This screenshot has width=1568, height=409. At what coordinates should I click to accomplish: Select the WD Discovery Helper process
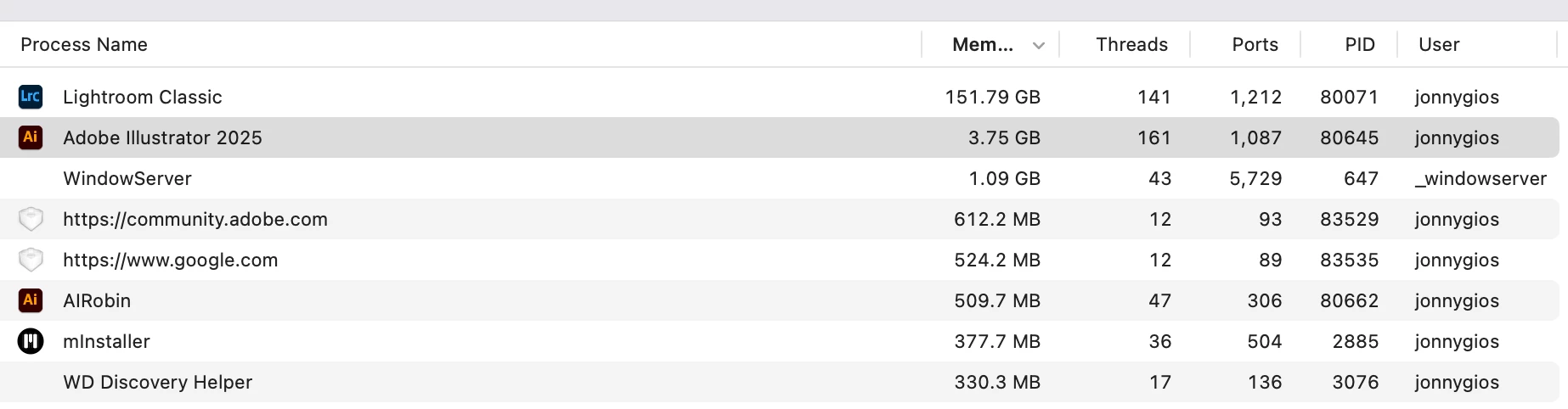(x=780, y=382)
